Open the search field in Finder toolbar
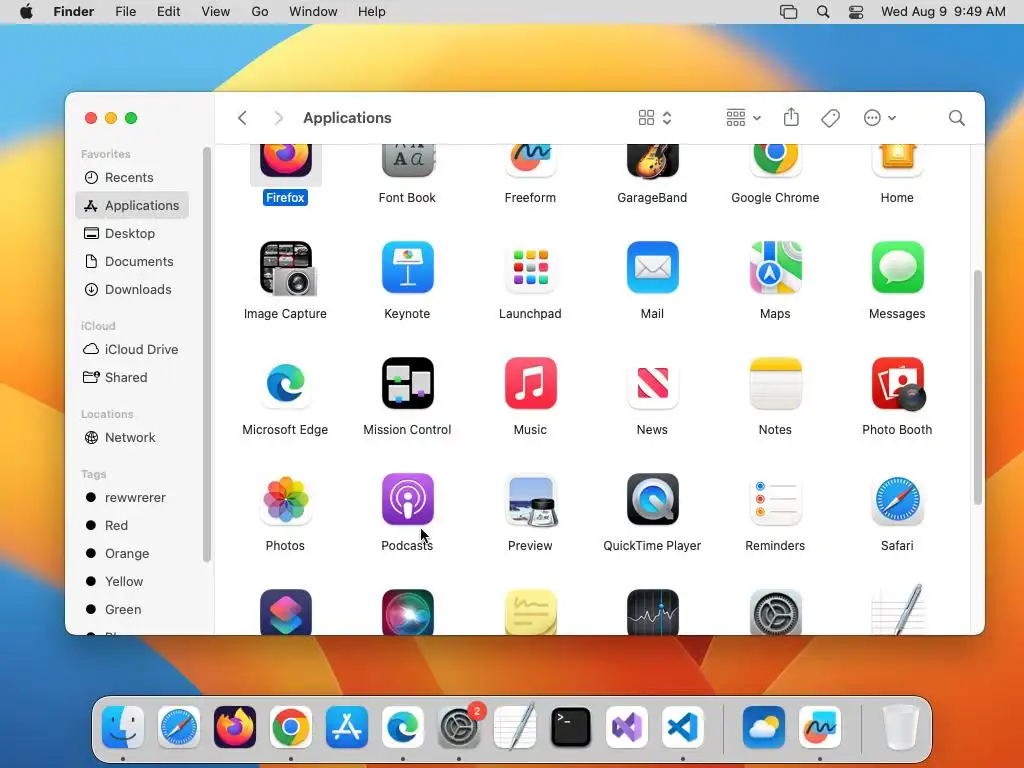The width and height of the screenshot is (1024, 768). pyautogui.click(x=956, y=118)
